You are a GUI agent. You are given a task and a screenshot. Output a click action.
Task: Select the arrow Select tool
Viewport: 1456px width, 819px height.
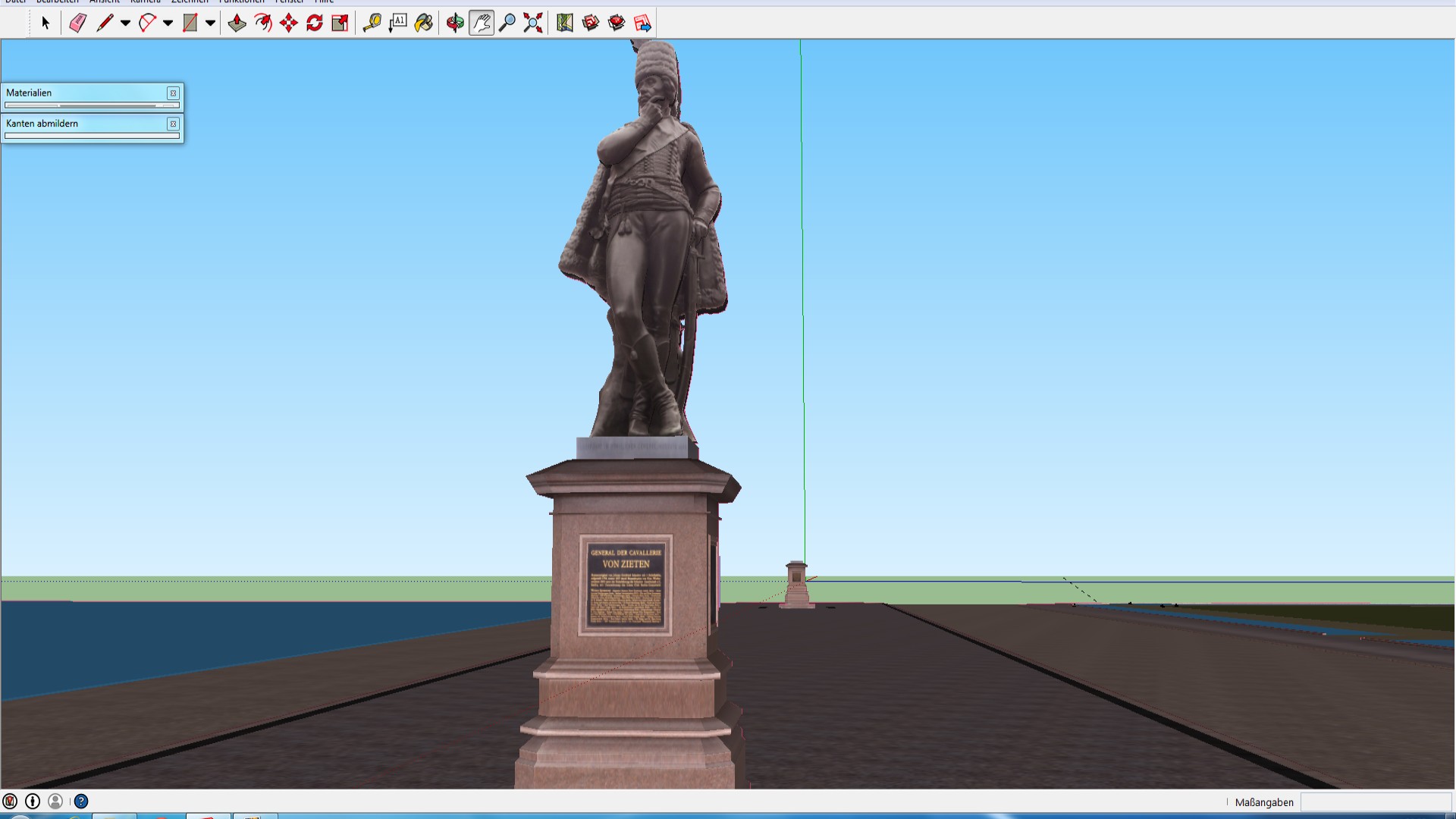coord(45,23)
